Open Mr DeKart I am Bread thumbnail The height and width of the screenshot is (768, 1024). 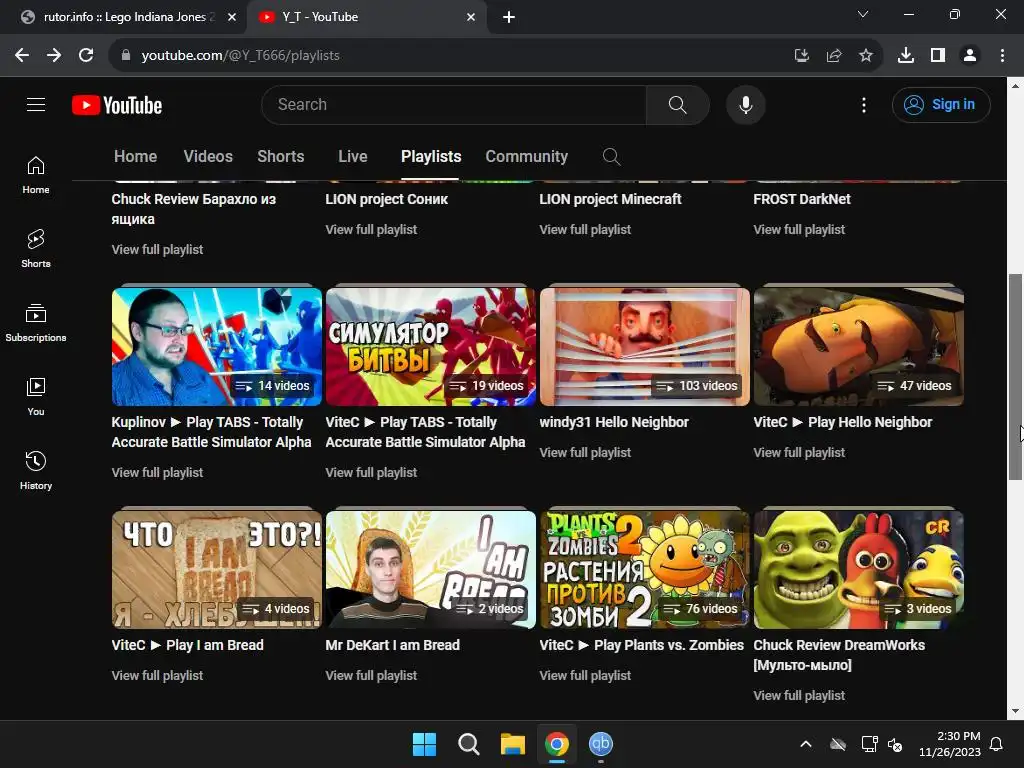point(431,569)
